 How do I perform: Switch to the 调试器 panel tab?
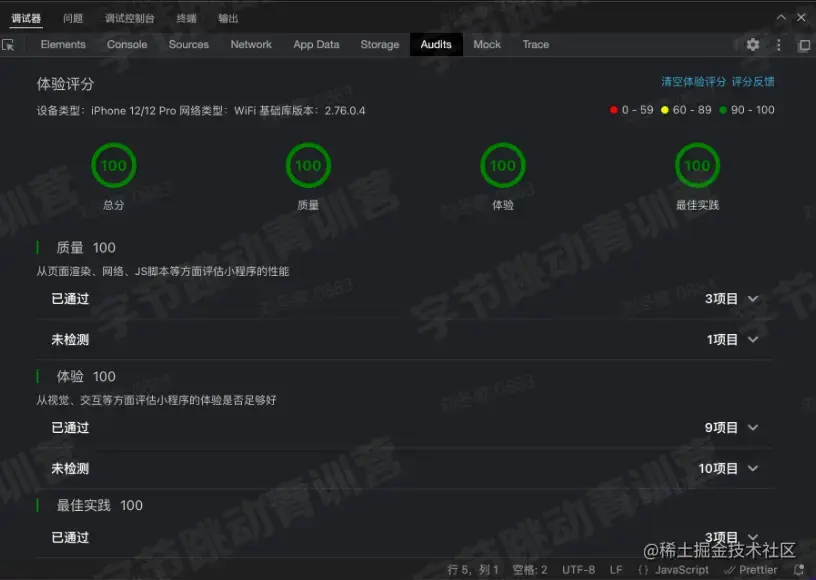pos(26,19)
